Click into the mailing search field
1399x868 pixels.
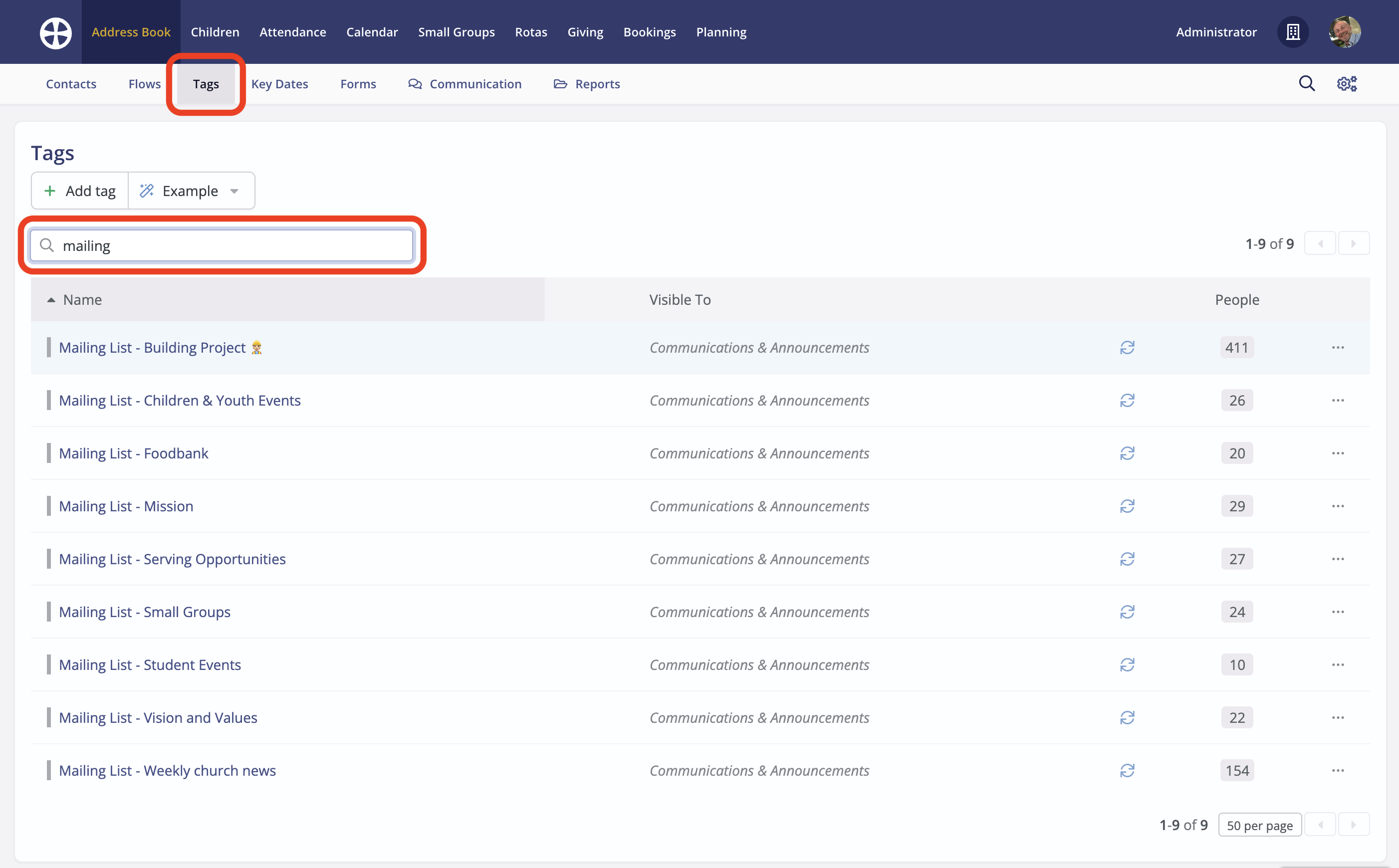(x=230, y=246)
